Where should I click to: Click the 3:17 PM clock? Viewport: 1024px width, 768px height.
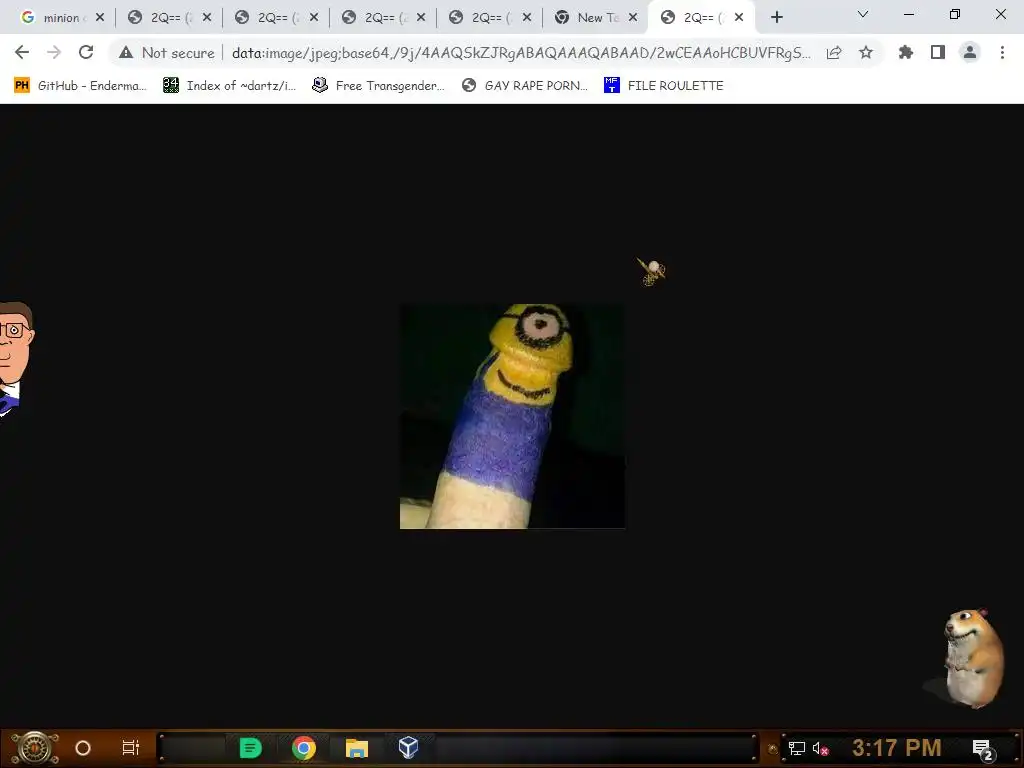click(x=897, y=748)
